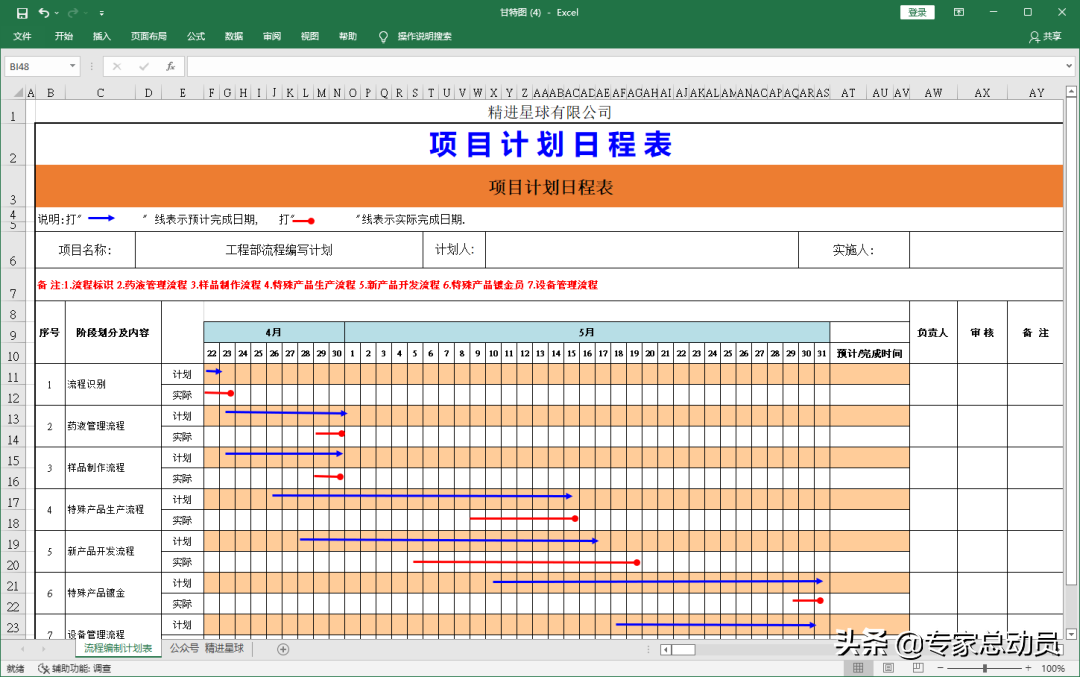Image resolution: width=1080 pixels, height=677 pixels.
Task: Click horizontal scrollbar left arrow
Action: [665, 649]
